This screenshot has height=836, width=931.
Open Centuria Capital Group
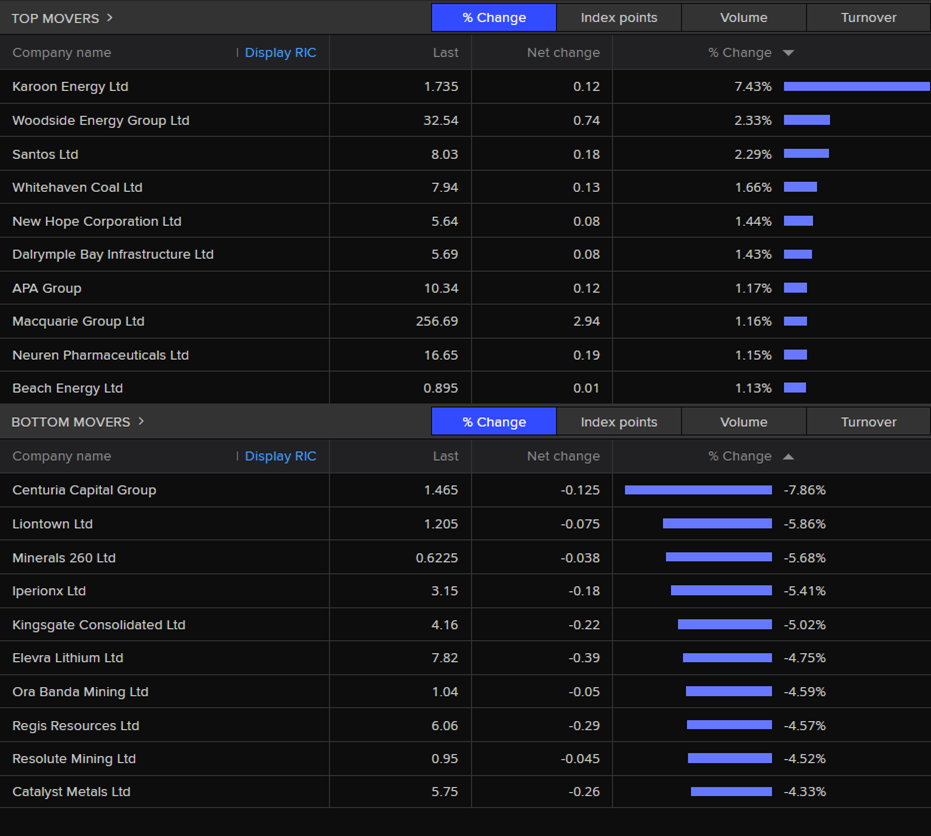tap(84, 490)
